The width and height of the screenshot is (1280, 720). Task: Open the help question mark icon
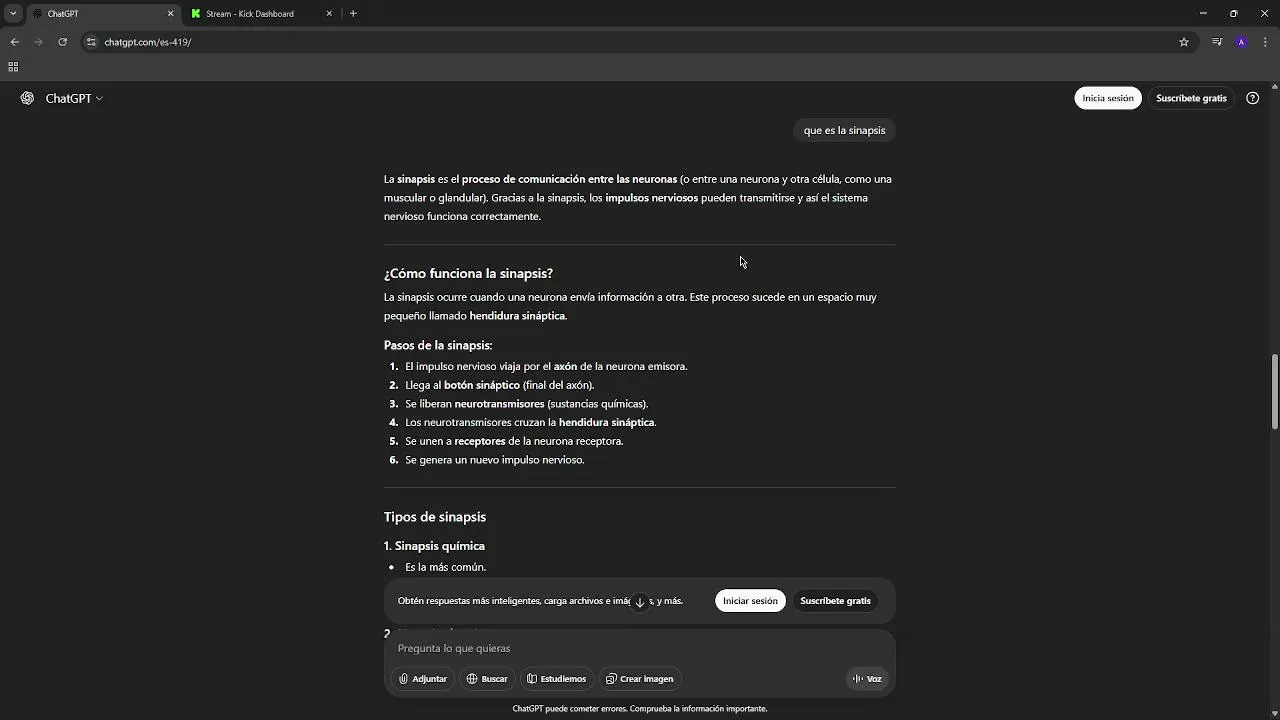pos(1252,98)
